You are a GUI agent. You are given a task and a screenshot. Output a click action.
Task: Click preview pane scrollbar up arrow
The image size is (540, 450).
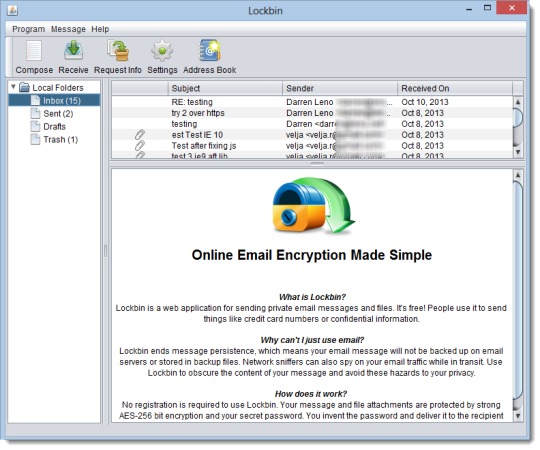[518, 175]
